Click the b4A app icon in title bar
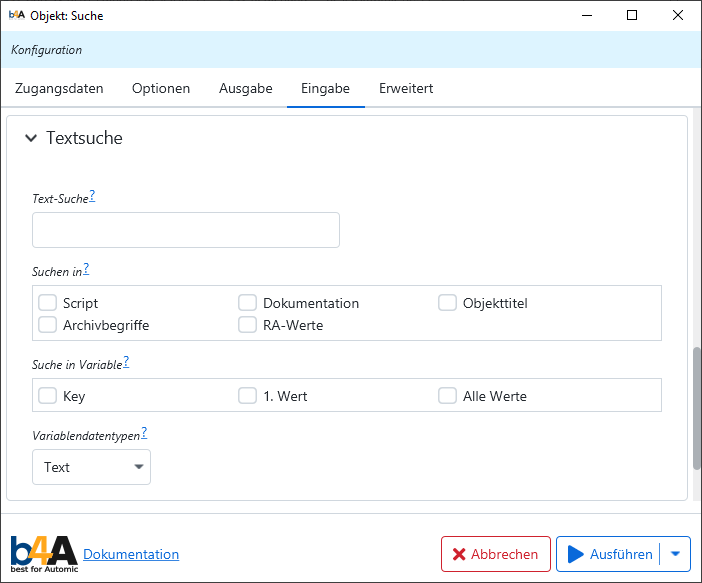Screen dimensions: 702x583 click(x=17, y=16)
